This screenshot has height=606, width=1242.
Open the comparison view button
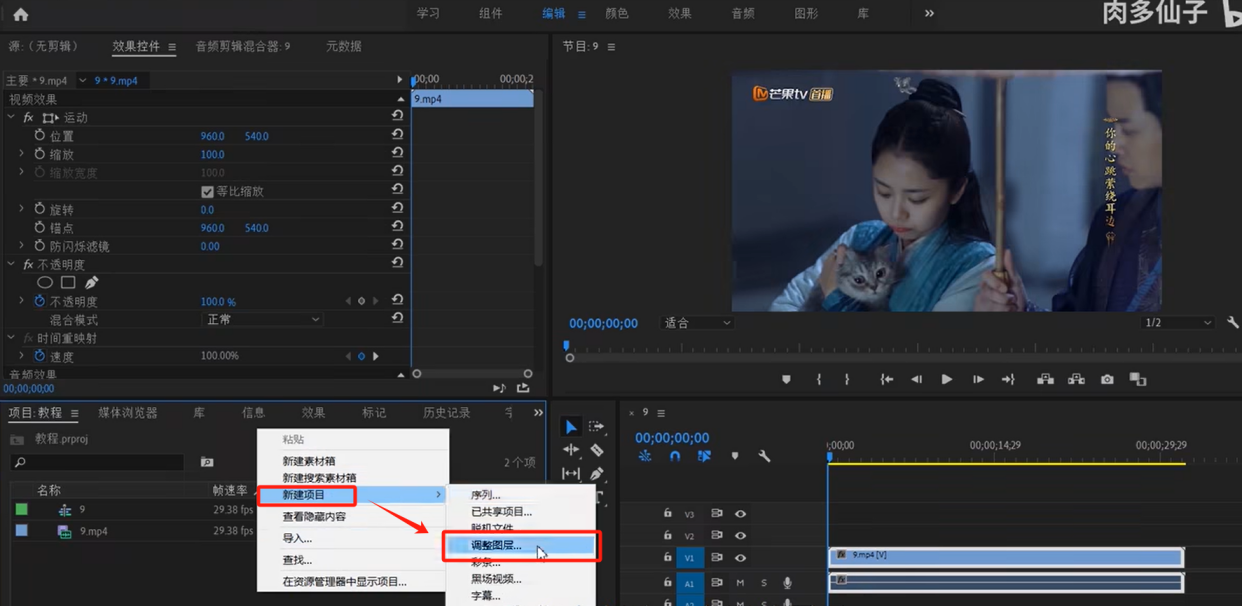1138,379
